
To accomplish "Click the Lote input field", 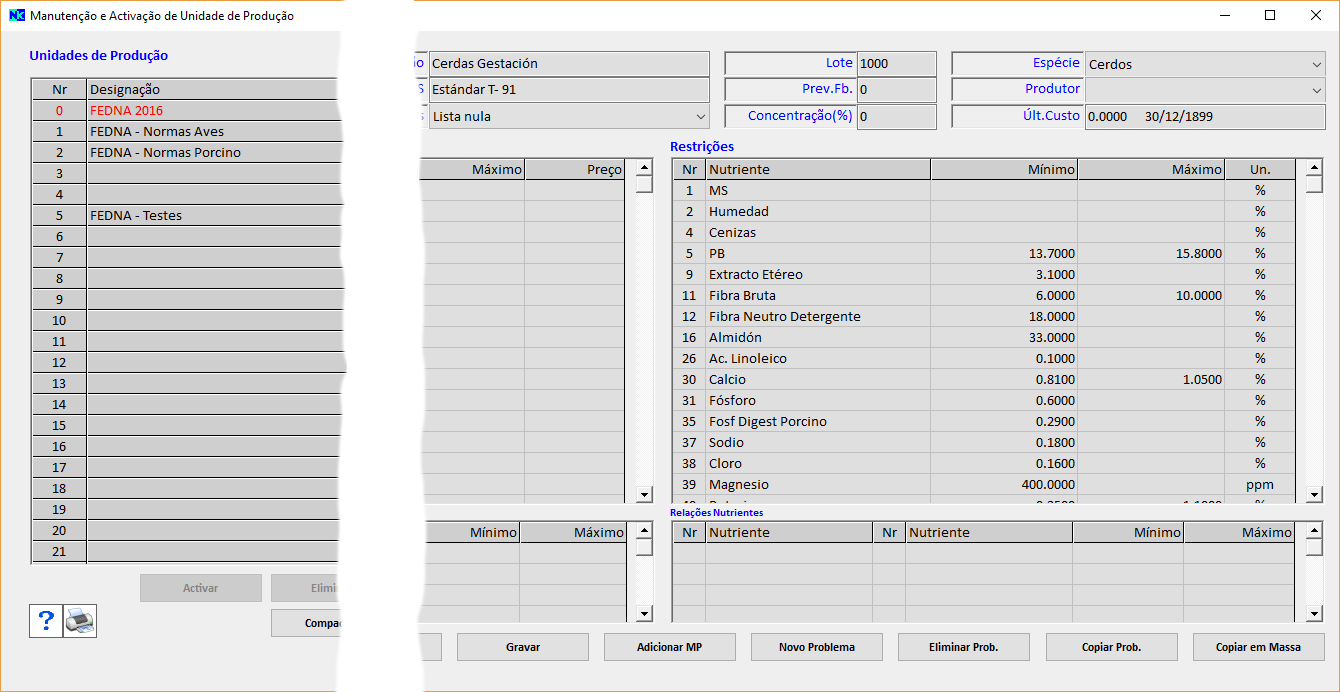I will (x=896, y=64).
